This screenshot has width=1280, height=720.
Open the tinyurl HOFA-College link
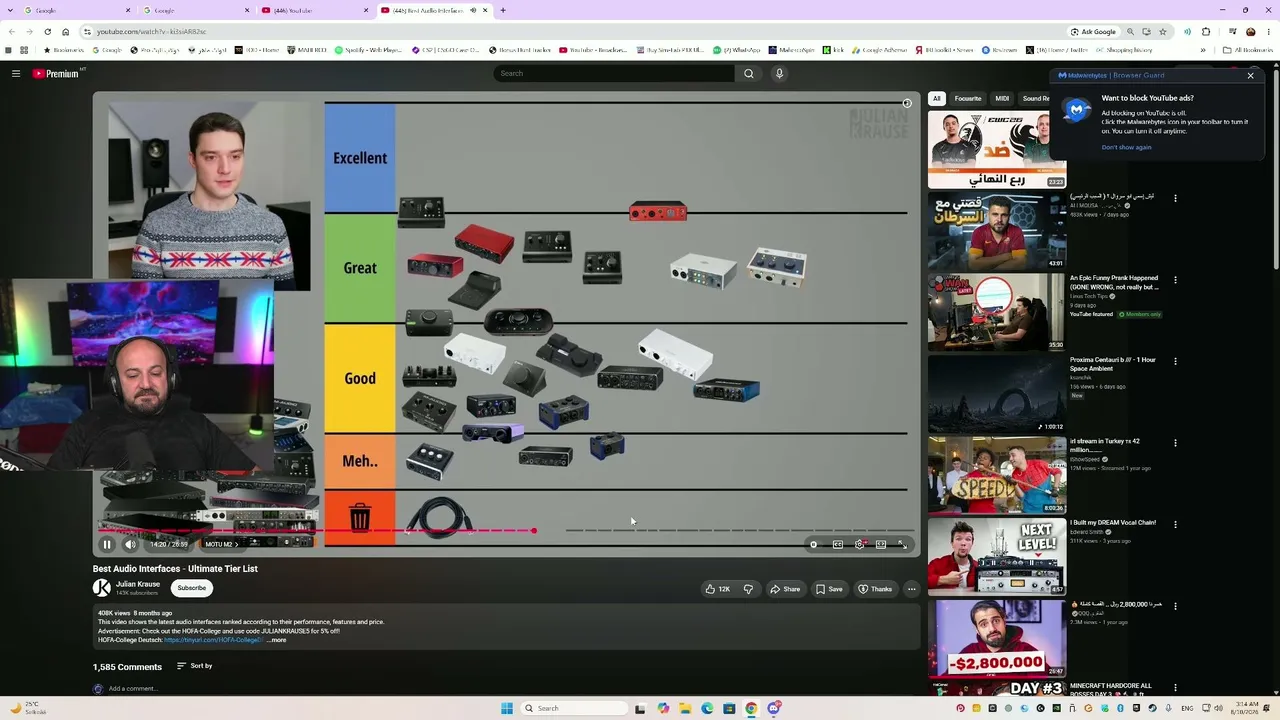[x=213, y=640]
